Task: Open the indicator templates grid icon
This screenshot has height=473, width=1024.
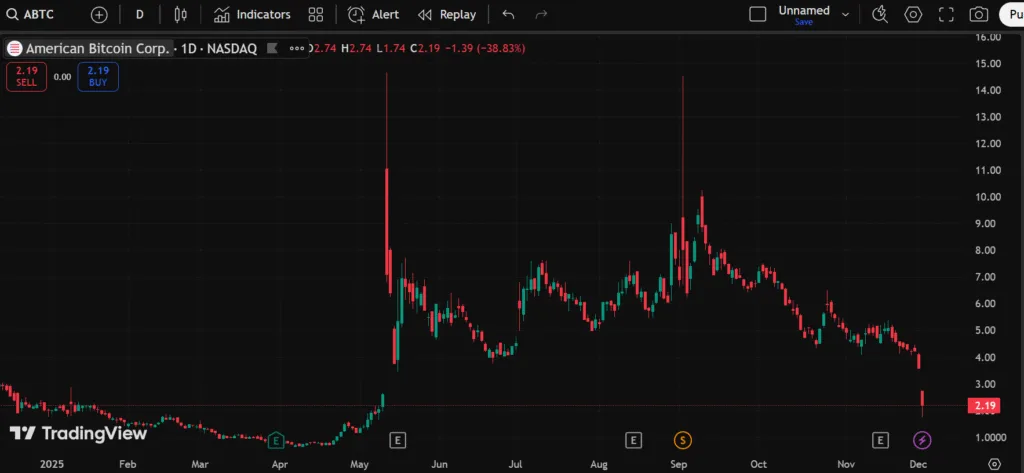Action: (x=316, y=14)
